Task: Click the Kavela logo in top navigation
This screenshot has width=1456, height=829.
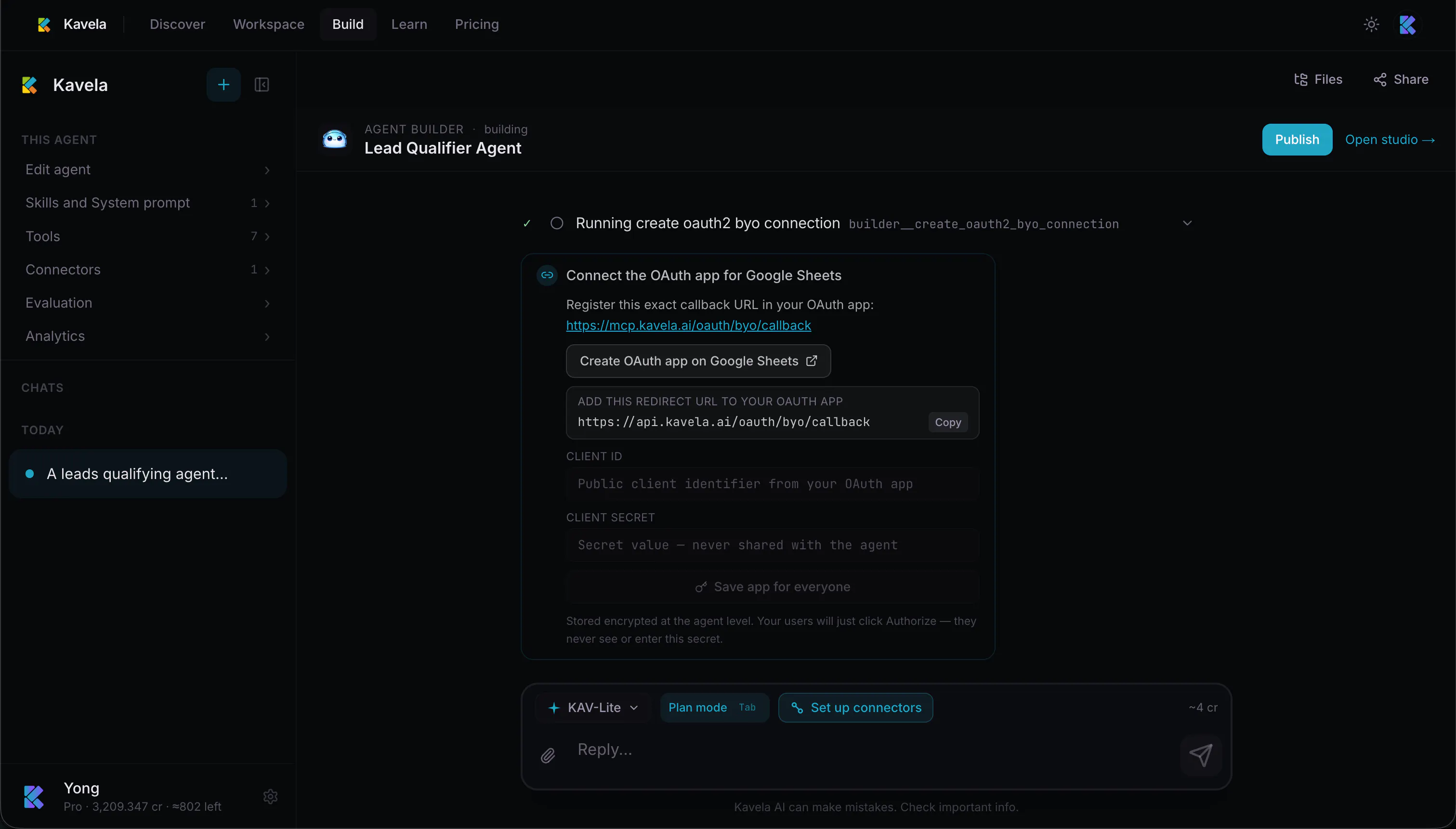Action: click(44, 25)
